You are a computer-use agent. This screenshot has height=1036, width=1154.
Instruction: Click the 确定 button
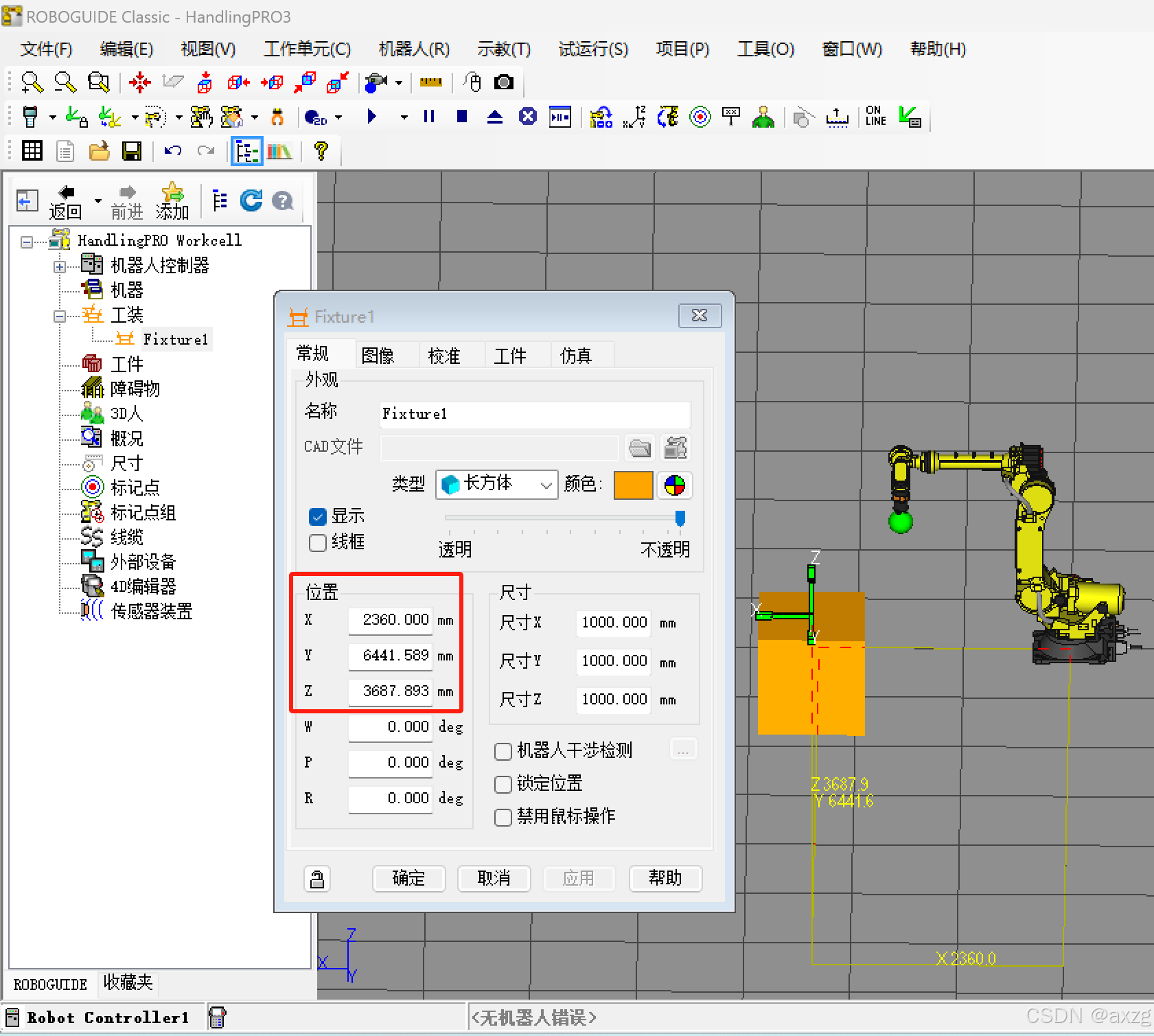tap(409, 878)
